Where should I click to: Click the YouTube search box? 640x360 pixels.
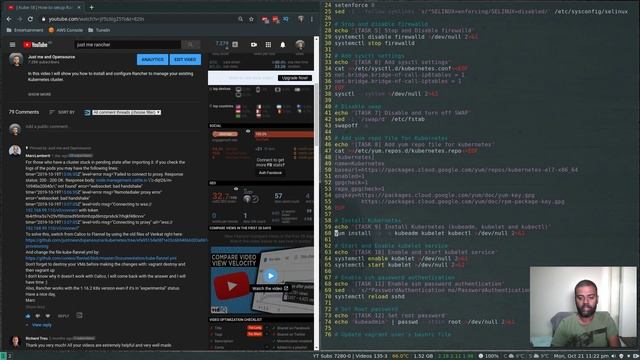[127, 44]
